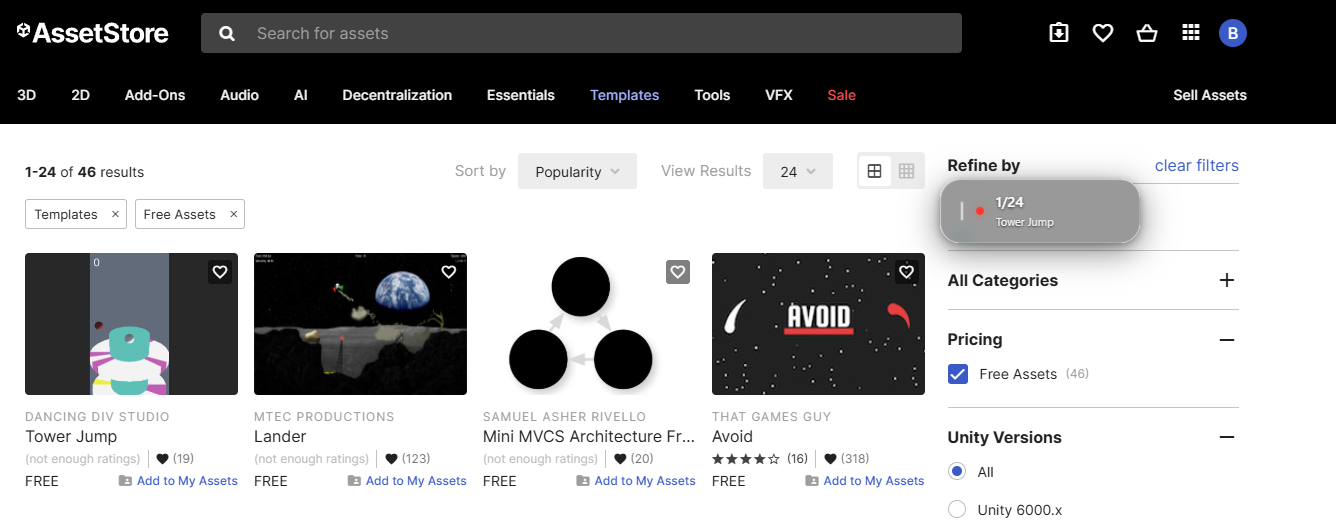The image size is (1336, 521).
Task: Click the search magnifier icon
Action: click(x=227, y=33)
